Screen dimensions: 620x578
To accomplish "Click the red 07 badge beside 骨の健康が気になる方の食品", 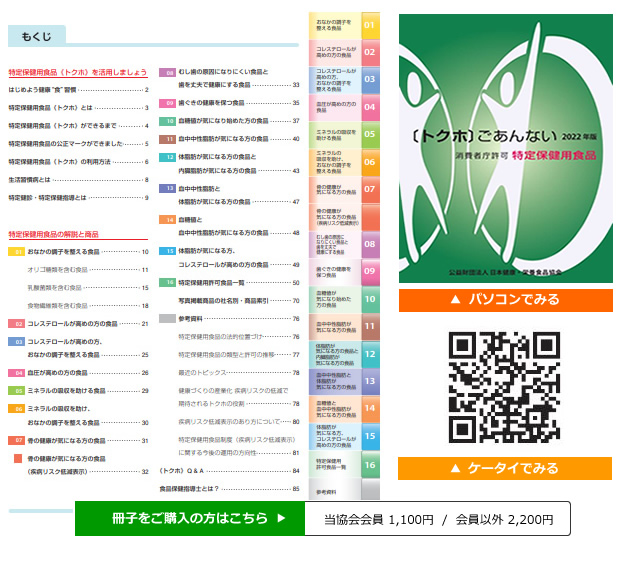I will click(x=17, y=440).
